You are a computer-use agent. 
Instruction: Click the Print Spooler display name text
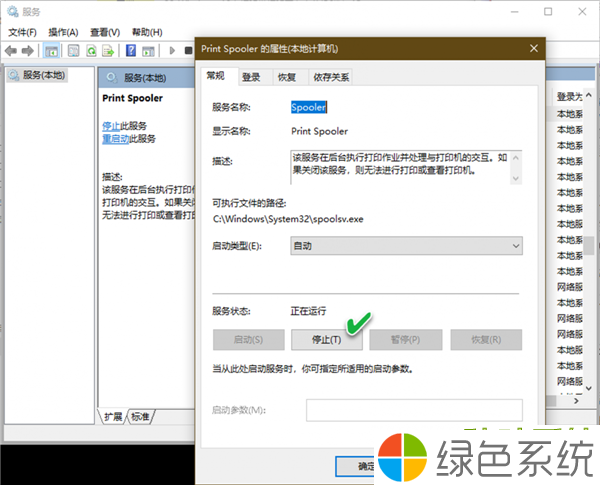pos(320,131)
